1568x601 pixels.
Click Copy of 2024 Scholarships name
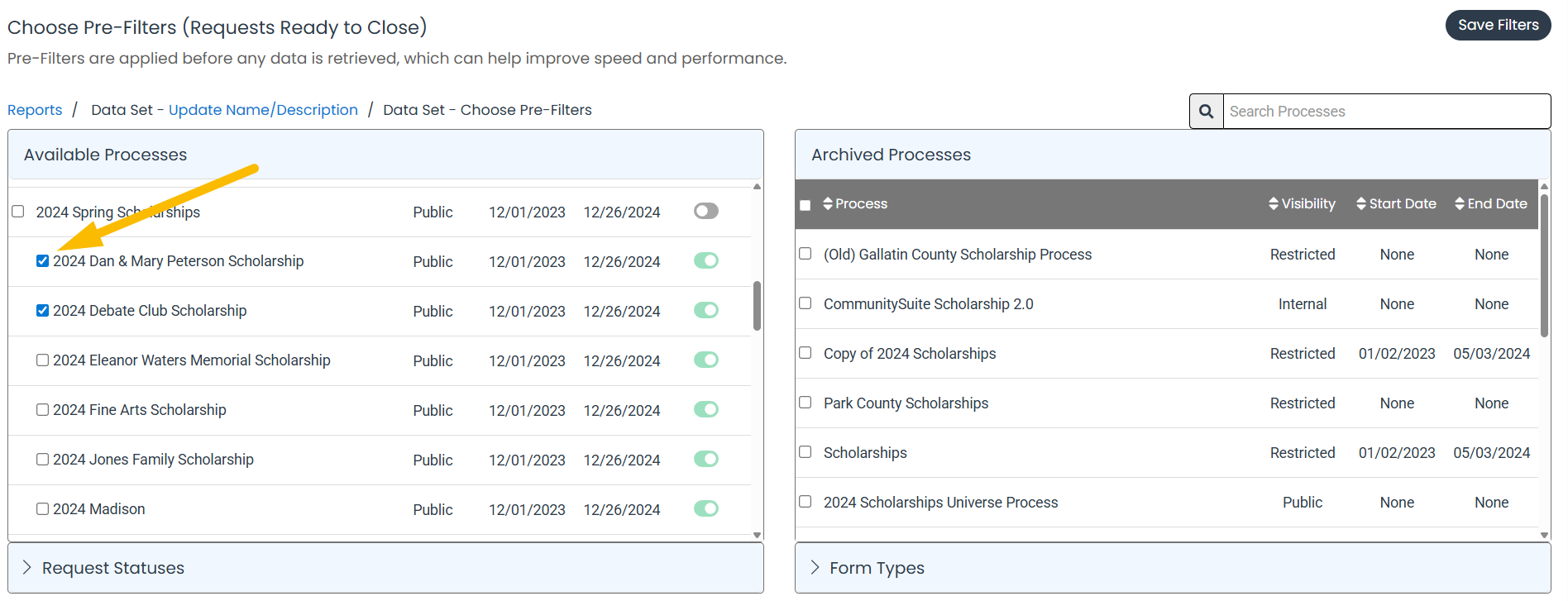(910, 354)
